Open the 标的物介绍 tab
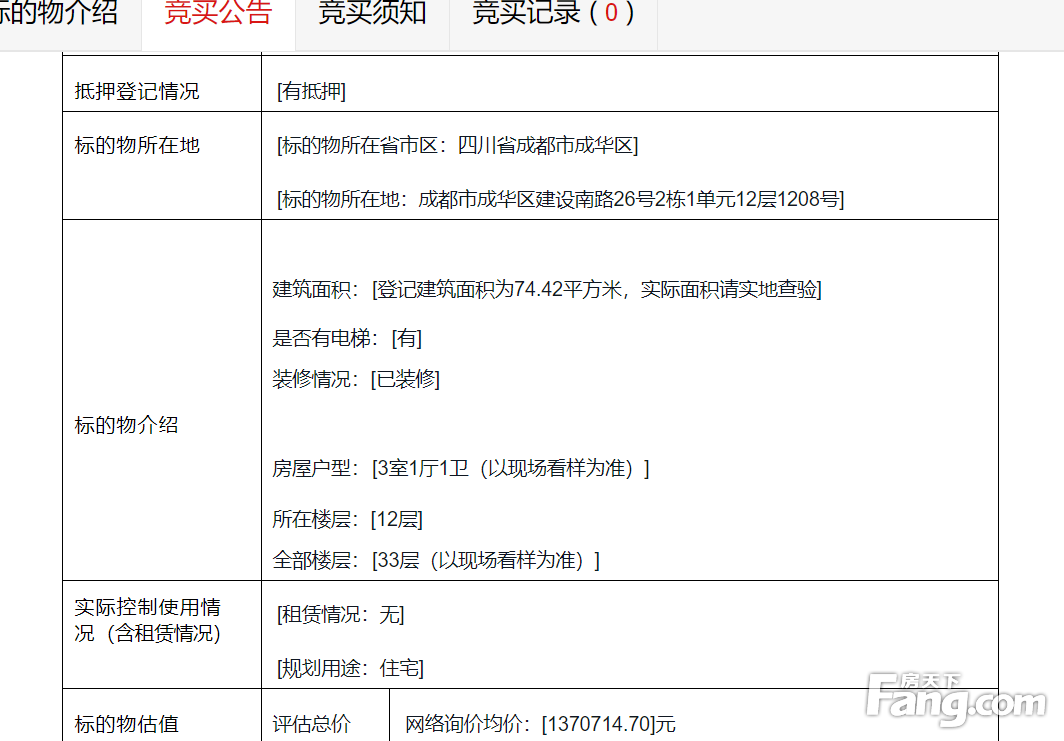This screenshot has width=1064, height=741. tap(60, 14)
